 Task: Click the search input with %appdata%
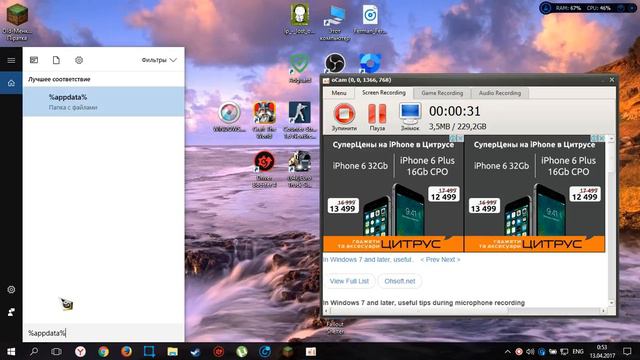[x=104, y=333]
